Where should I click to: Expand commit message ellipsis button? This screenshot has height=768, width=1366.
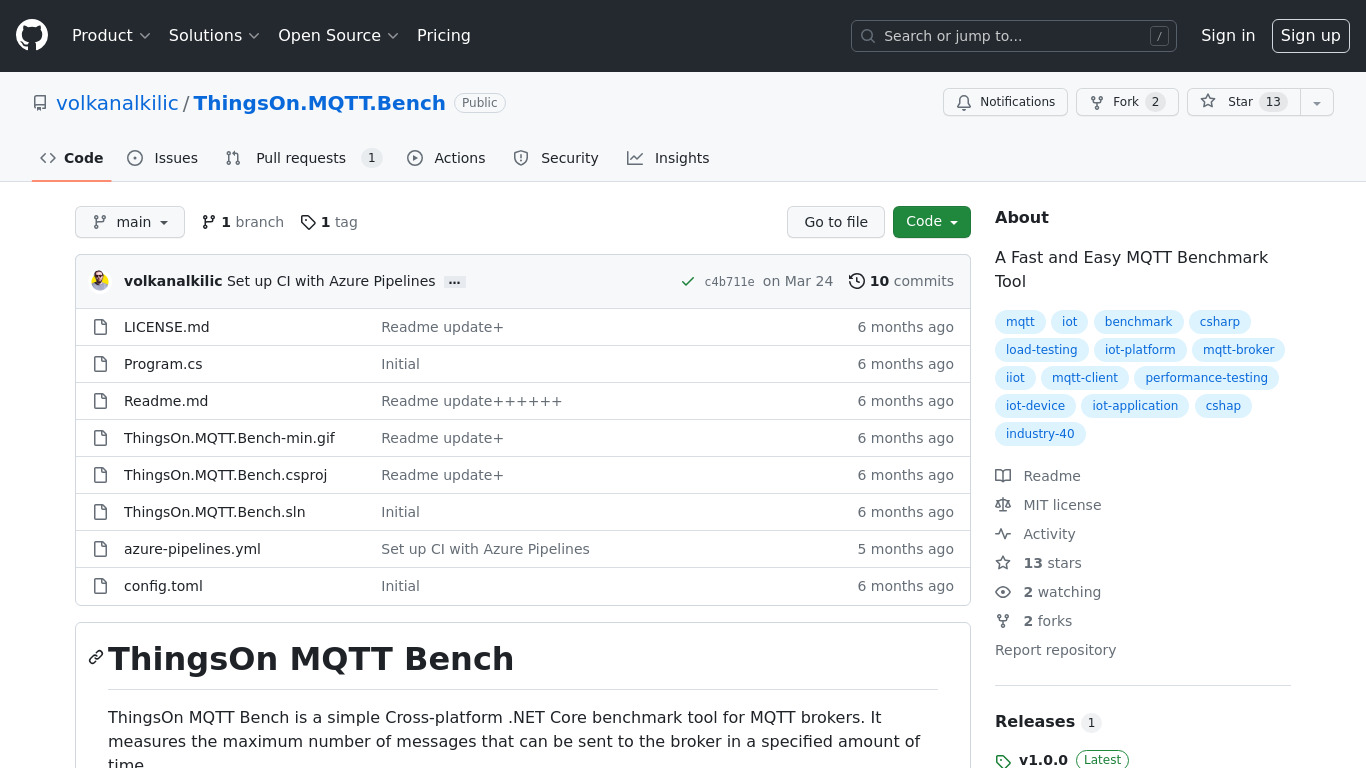[x=455, y=282]
